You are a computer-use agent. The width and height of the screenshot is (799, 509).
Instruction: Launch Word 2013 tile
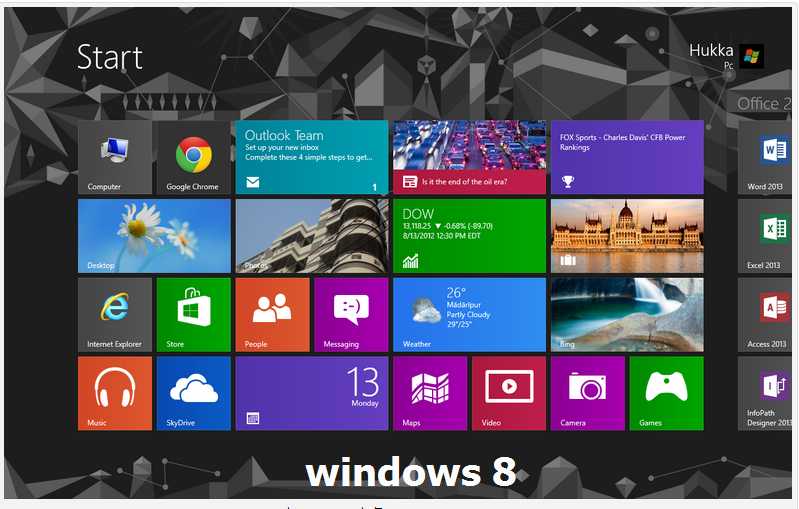click(x=765, y=157)
